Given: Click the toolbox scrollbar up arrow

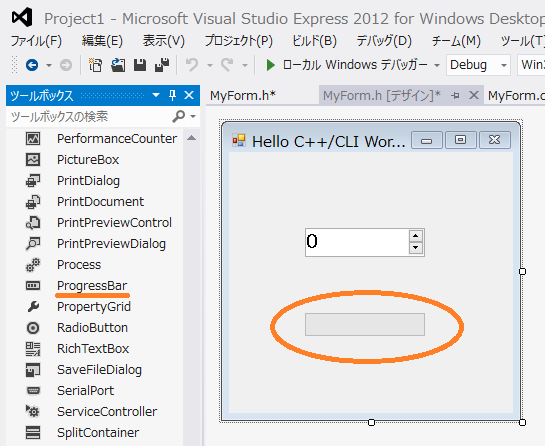Looking at the screenshot, I should pyautogui.click(x=192, y=138).
